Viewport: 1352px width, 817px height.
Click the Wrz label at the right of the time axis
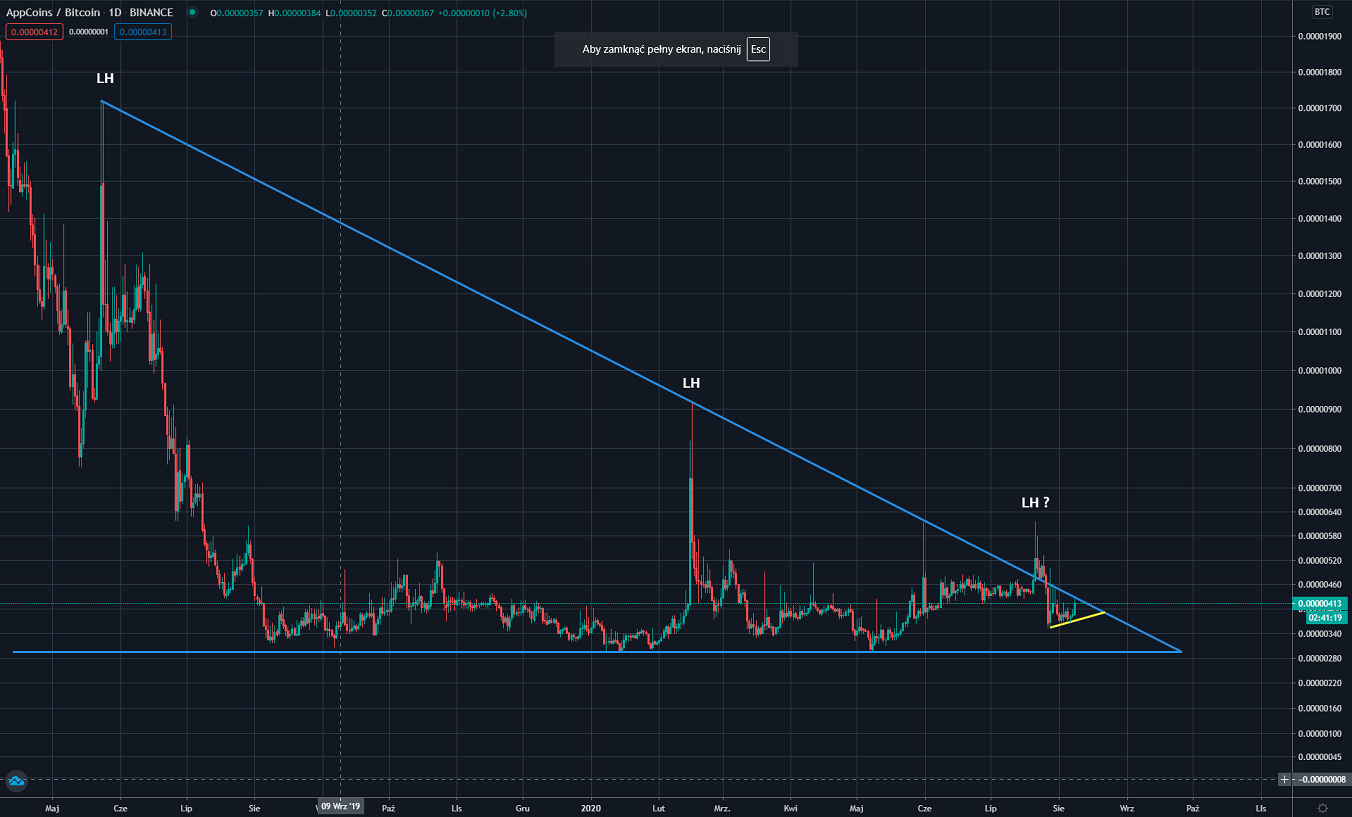tap(1127, 807)
